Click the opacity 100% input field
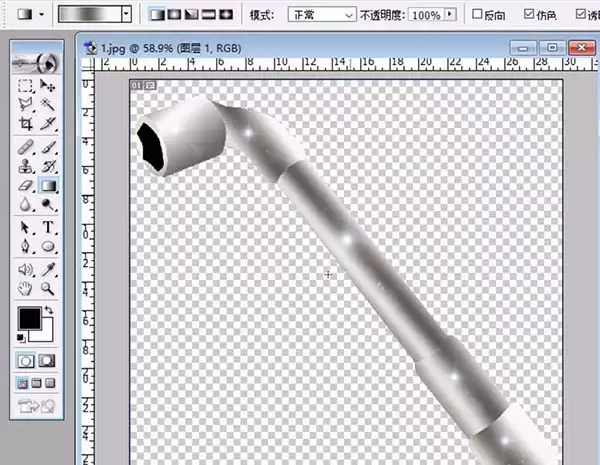Screen dimensions: 600x465 [x=426, y=15]
